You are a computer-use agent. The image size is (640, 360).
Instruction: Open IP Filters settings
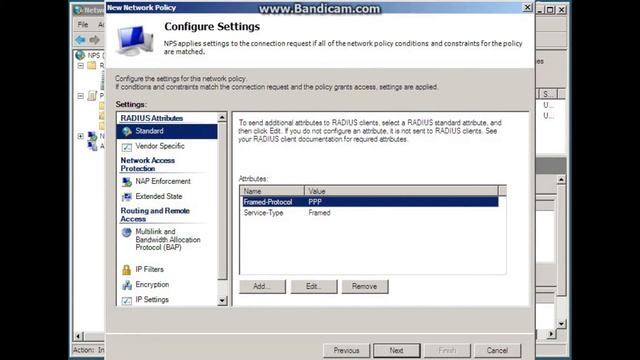149,269
